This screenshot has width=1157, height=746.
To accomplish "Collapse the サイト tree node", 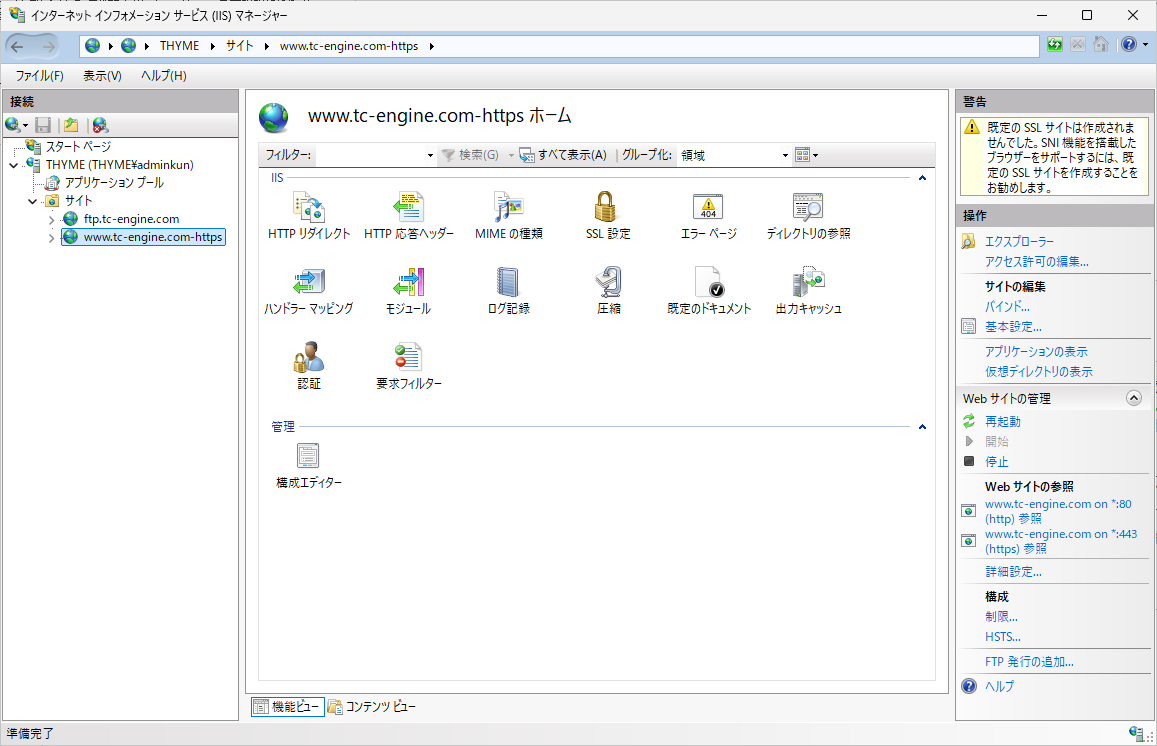I will (x=32, y=201).
